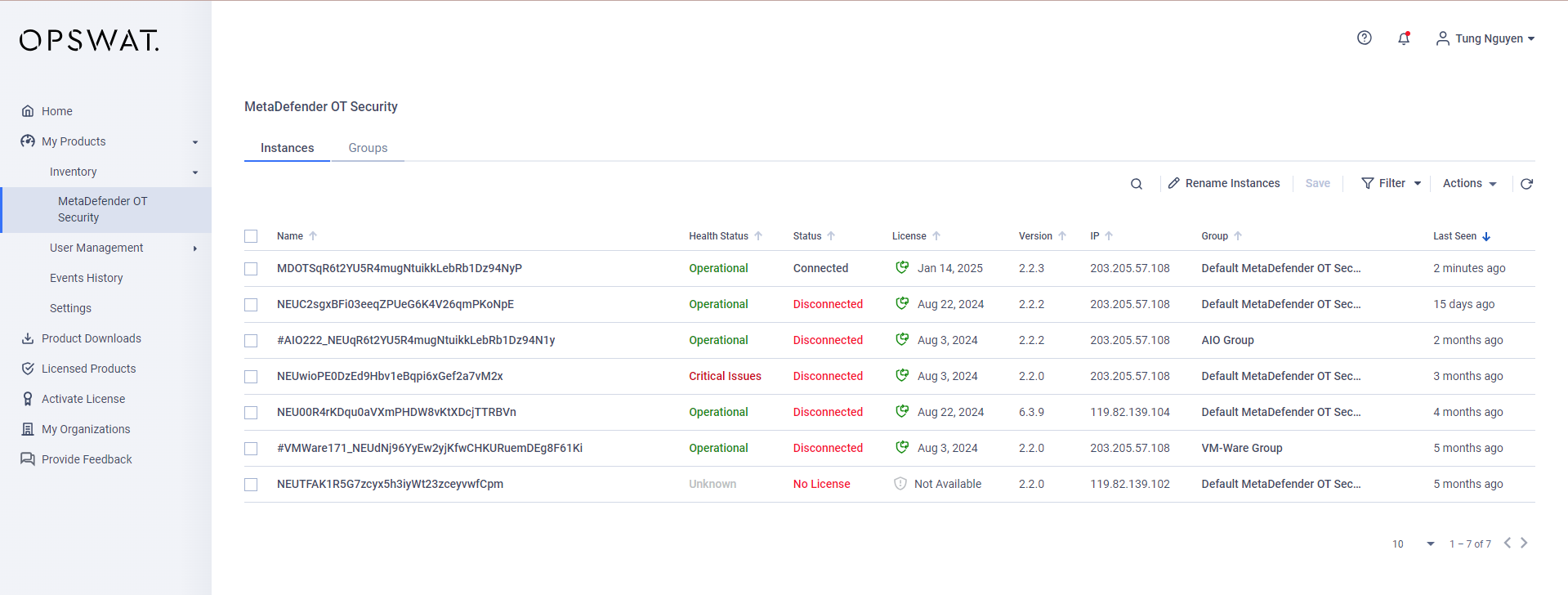Screen dimensions: 1568x595
Task: Check the select-all checkbox in the table header
Action: click(x=251, y=236)
